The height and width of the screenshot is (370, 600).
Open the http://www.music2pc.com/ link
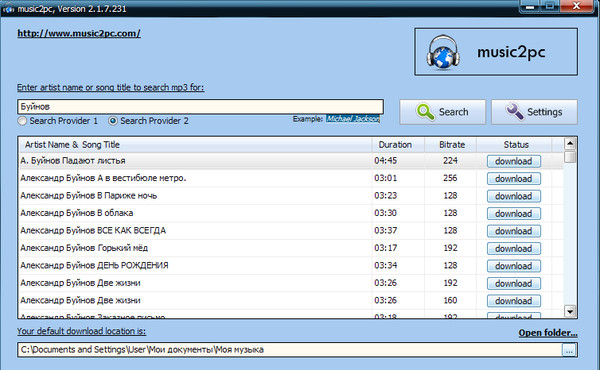[x=79, y=33]
